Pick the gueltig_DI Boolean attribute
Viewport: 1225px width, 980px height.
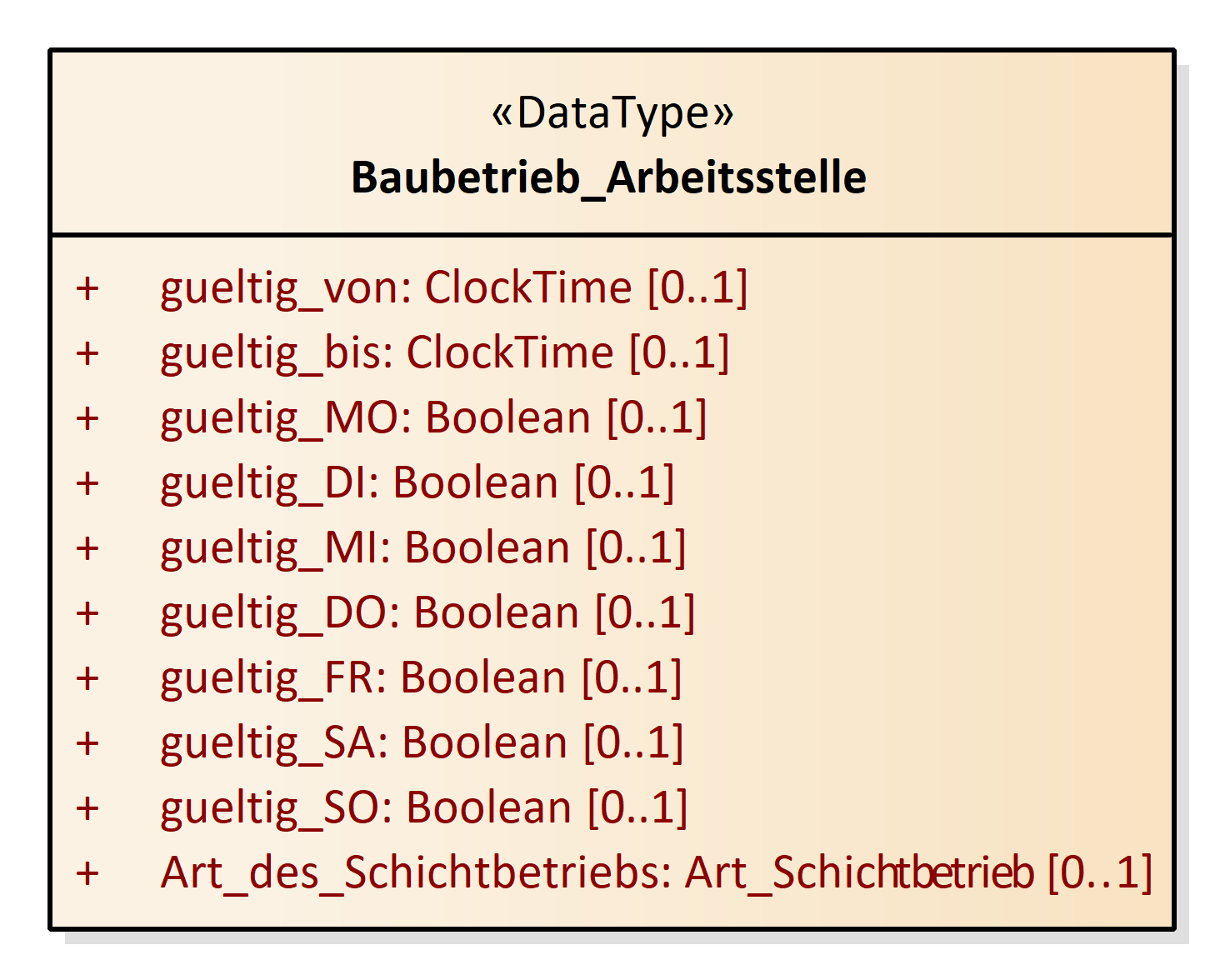pos(417,483)
